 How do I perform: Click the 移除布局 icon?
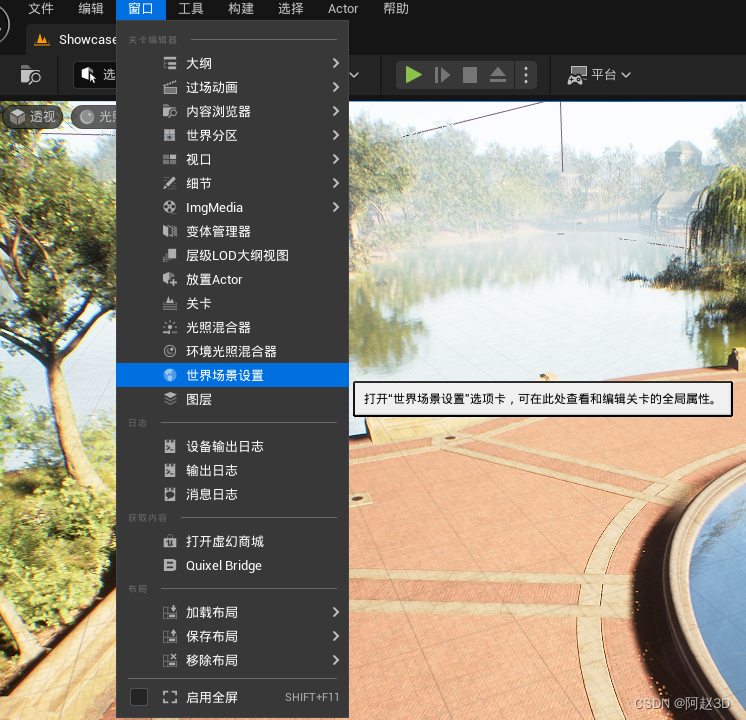tap(170, 660)
